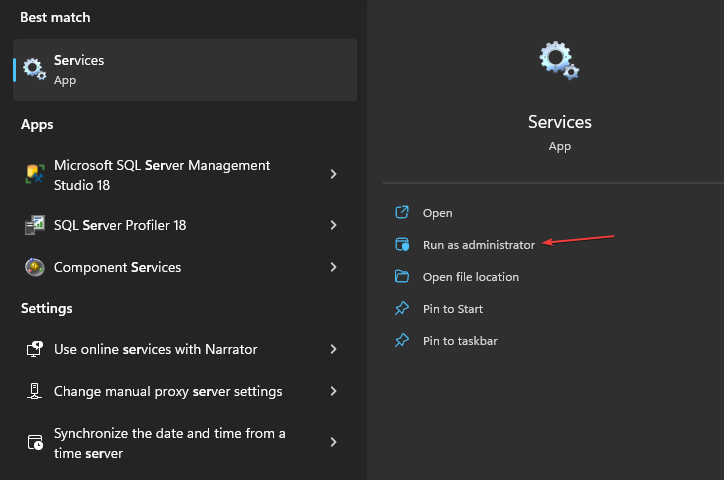The height and width of the screenshot is (480, 724).
Task: Expand Use online services with Narrator chevron
Action: click(x=333, y=349)
